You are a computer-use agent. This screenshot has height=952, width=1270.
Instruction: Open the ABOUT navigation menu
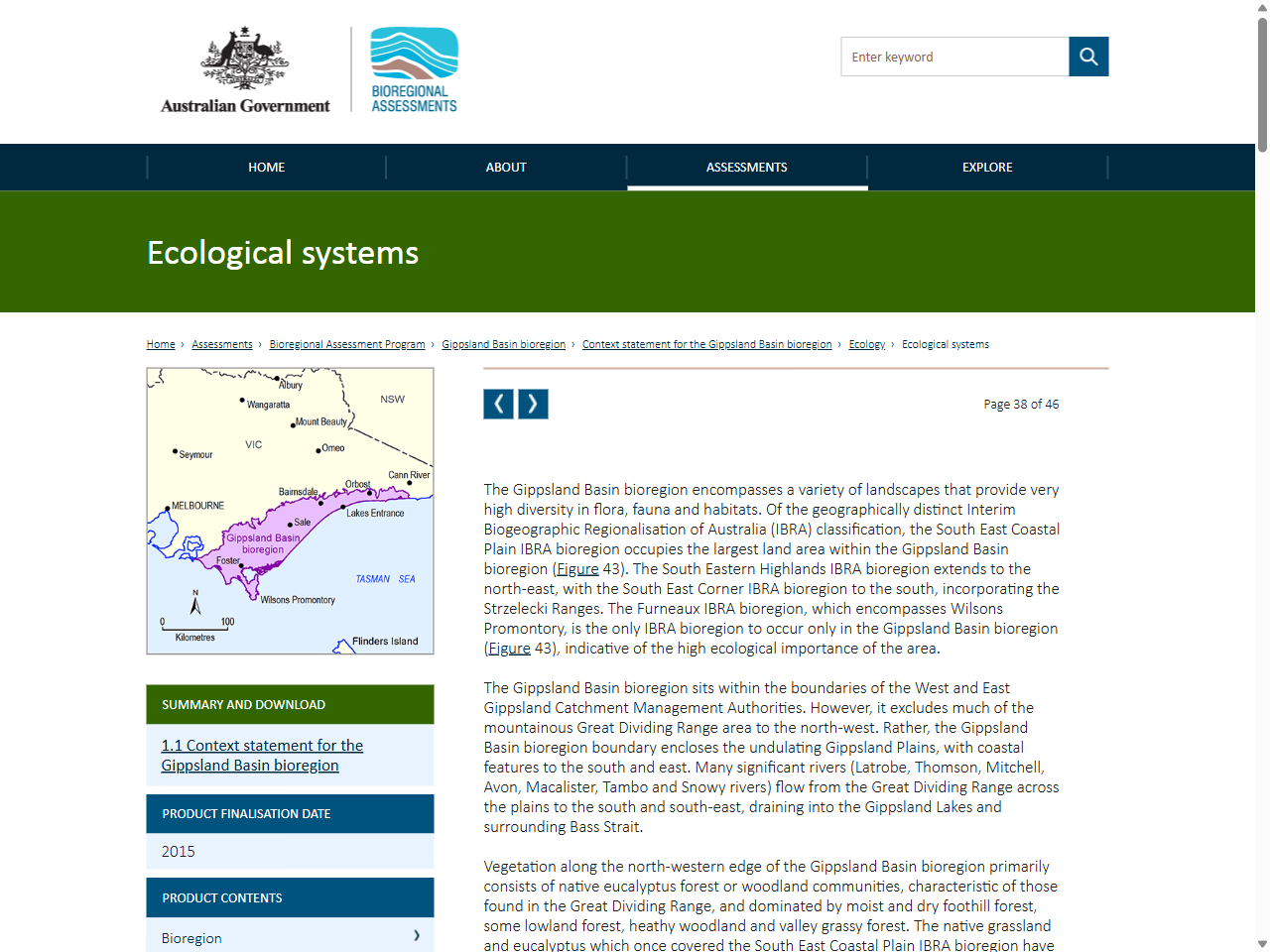click(x=506, y=167)
